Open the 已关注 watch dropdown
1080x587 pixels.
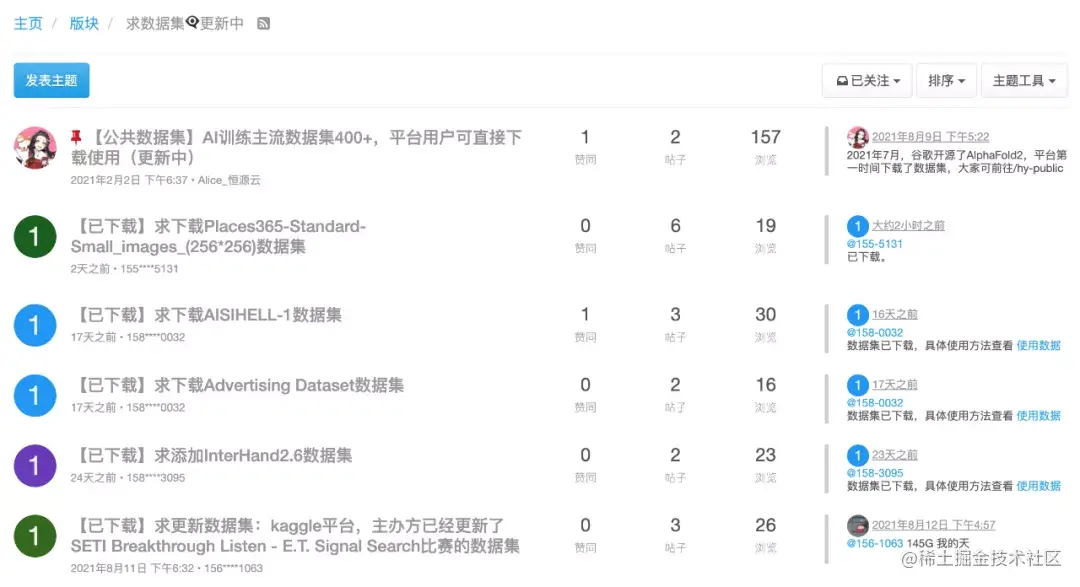click(867, 81)
